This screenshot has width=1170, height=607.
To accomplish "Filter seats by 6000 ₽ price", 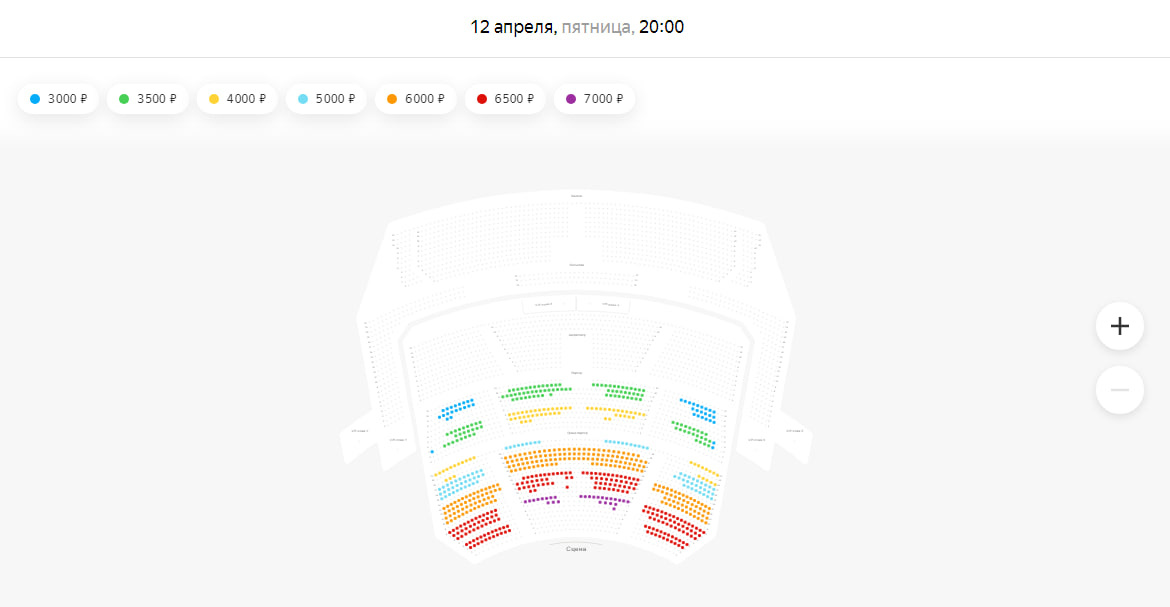I will (x=415, y=99).
